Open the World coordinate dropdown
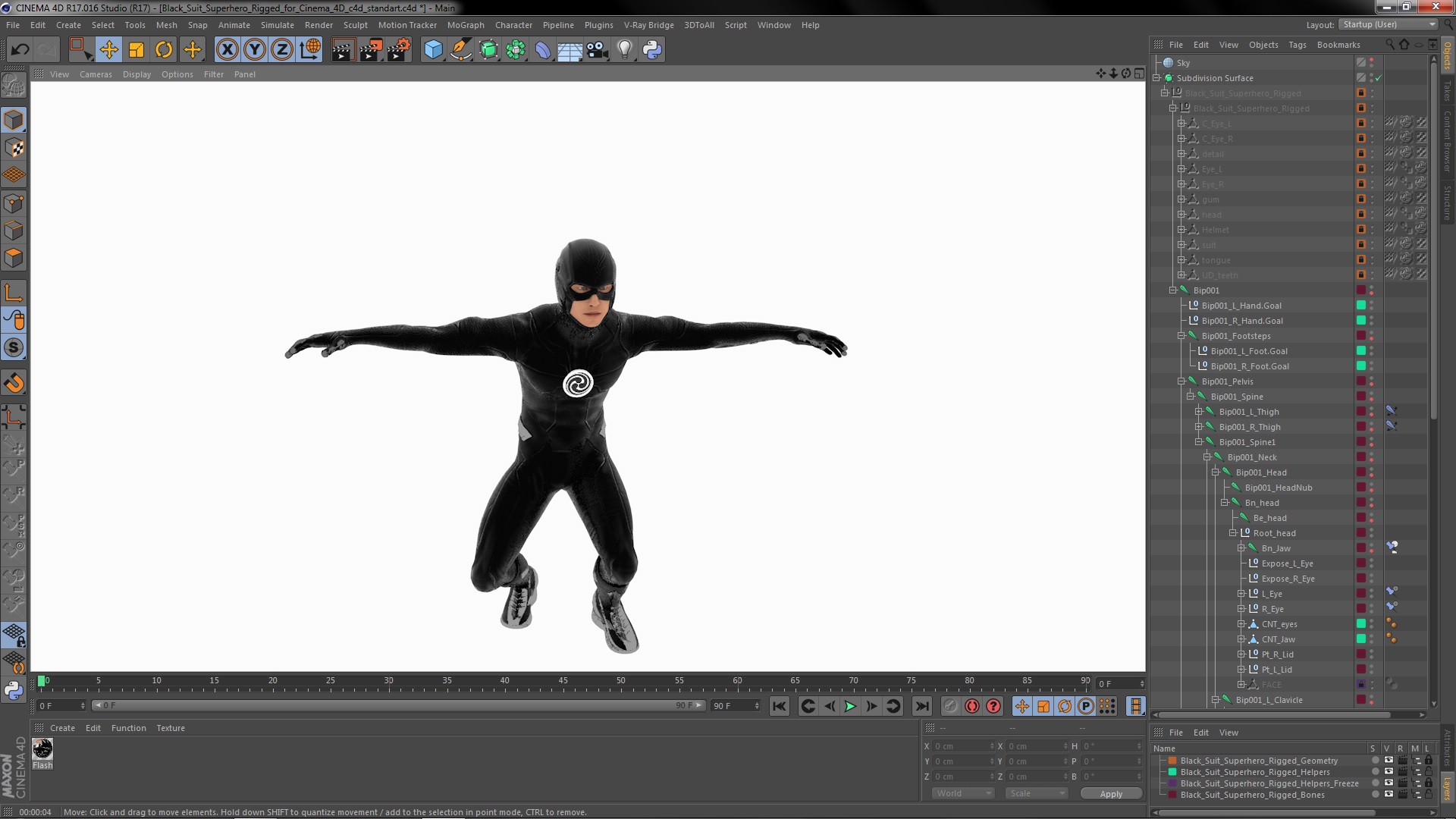1456x819 pixels. tap(962, 793)
